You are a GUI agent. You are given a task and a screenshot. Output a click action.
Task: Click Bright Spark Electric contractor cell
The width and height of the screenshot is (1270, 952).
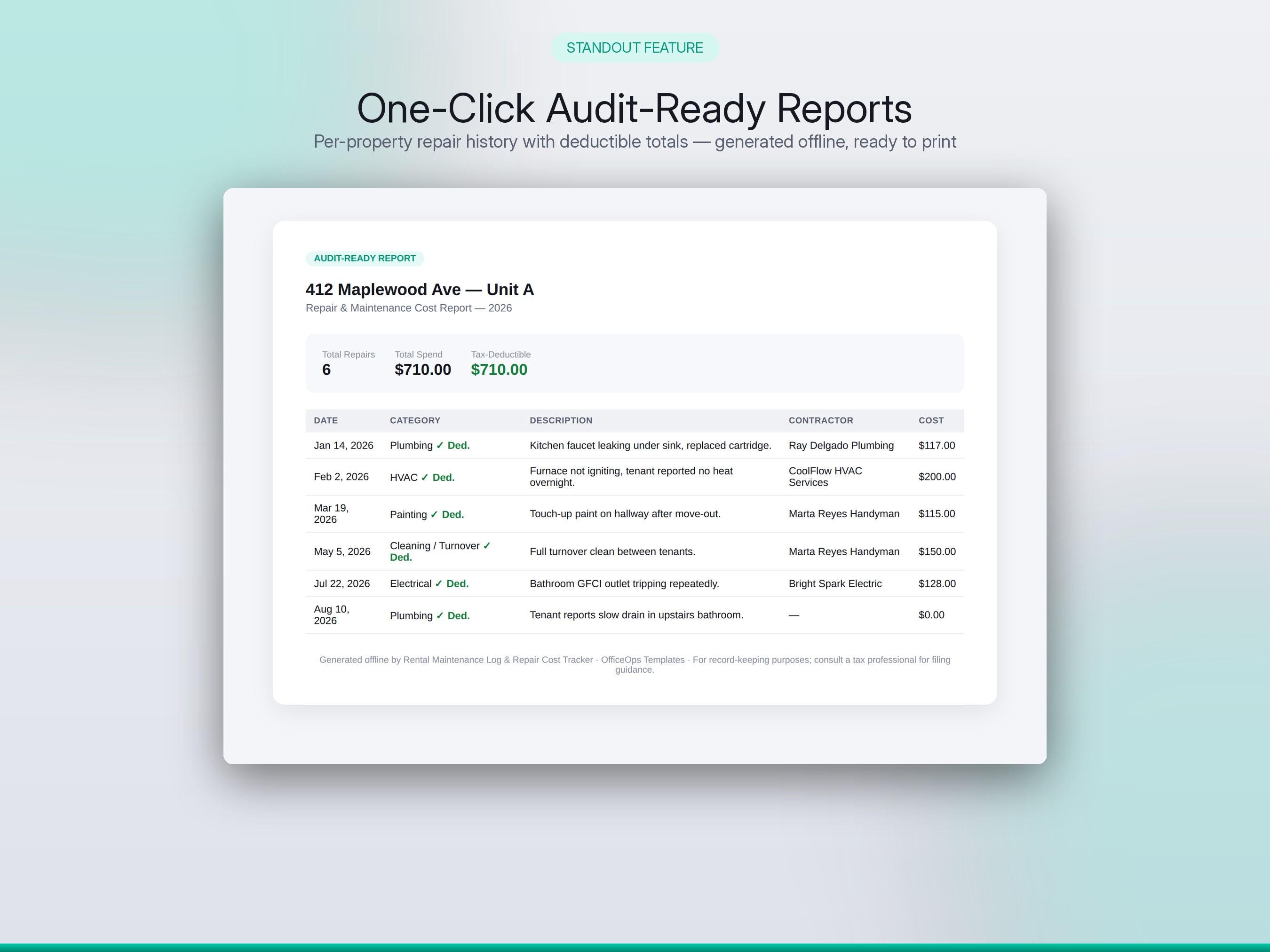coord(835,583)
